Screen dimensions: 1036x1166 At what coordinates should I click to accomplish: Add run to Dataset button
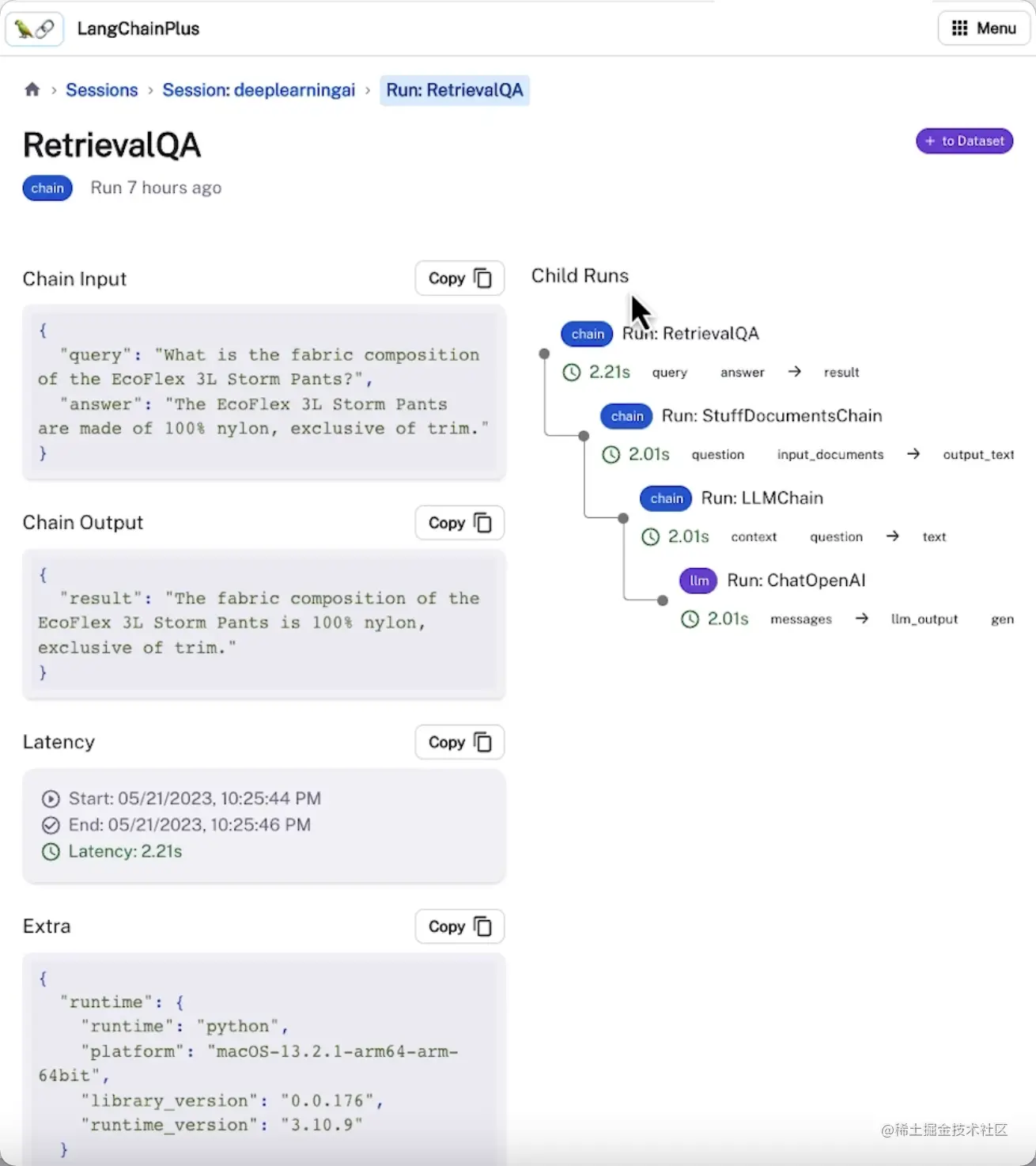tap(964, 141)
